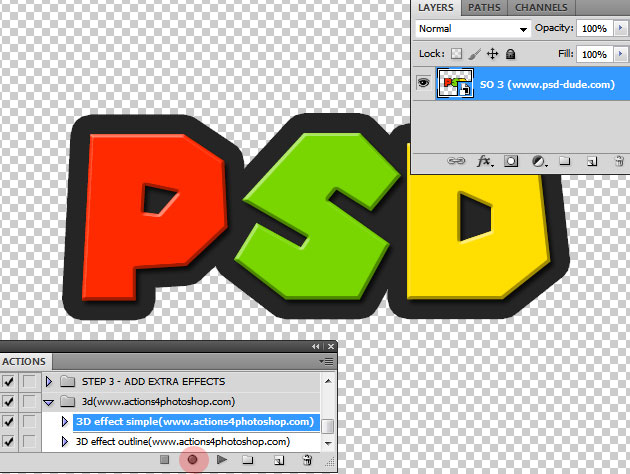The width and height of the screenshot is (630, 474).
Task: Expand 3D effect outline action steps
Action: click(65, 441)
